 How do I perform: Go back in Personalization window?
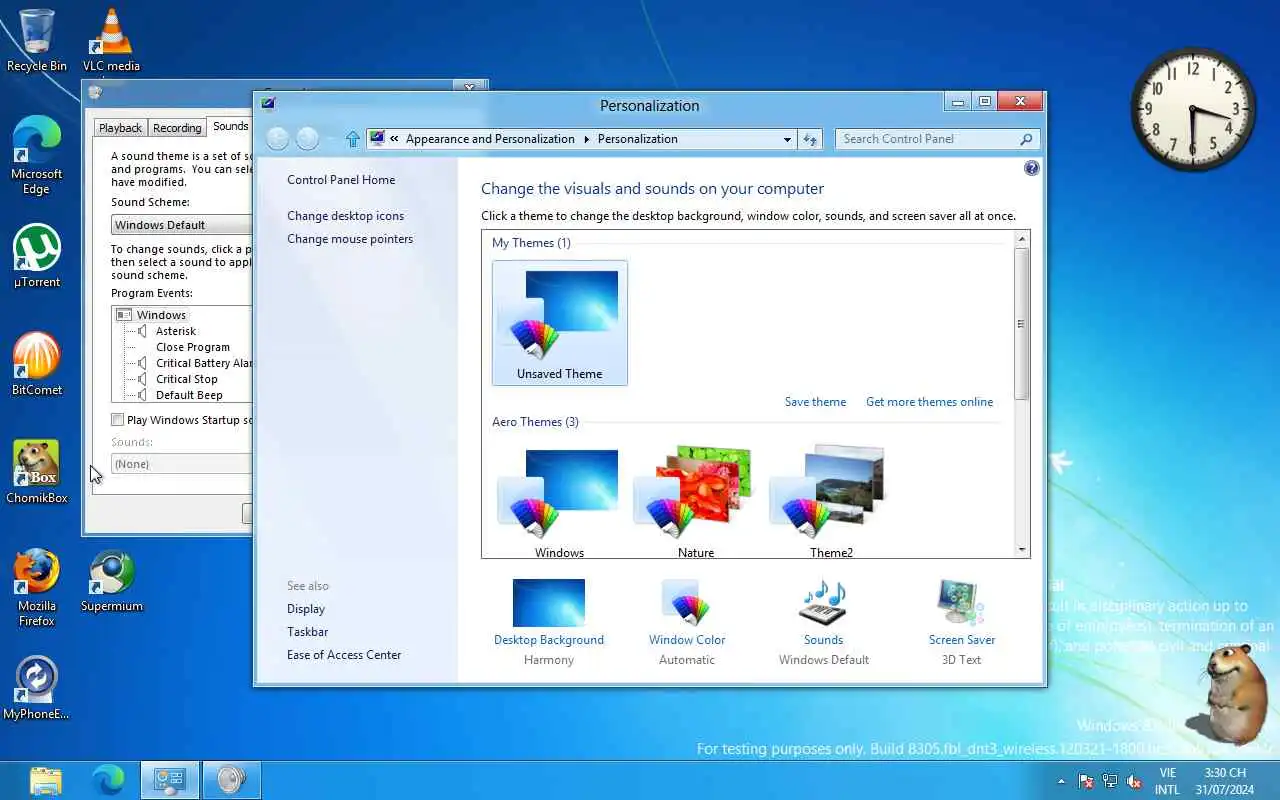pos(278,139)
